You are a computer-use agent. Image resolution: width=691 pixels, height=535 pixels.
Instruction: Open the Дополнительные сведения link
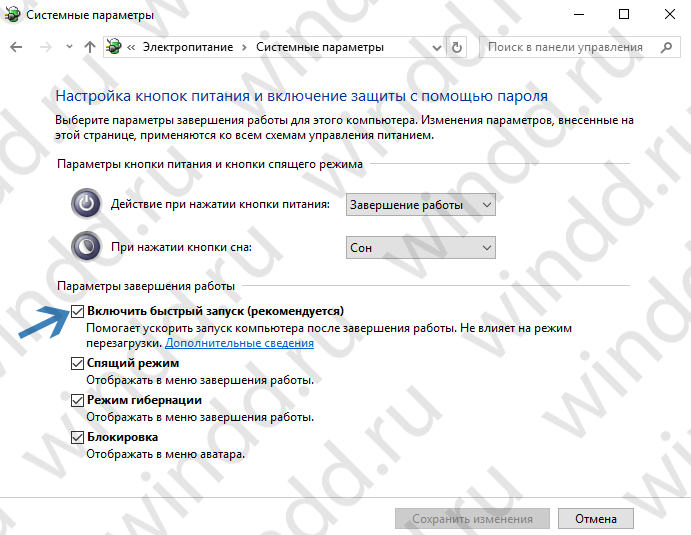coord(239,343)
